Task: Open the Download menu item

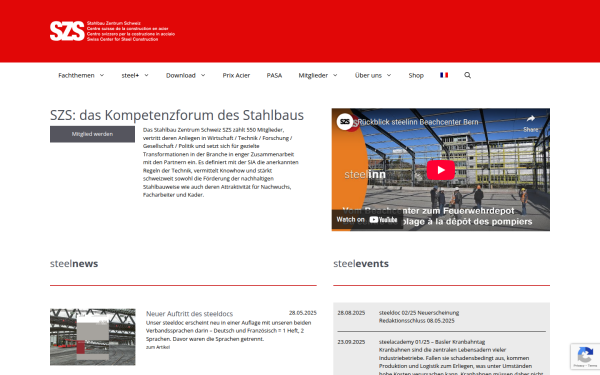Action: pos(181,75)
